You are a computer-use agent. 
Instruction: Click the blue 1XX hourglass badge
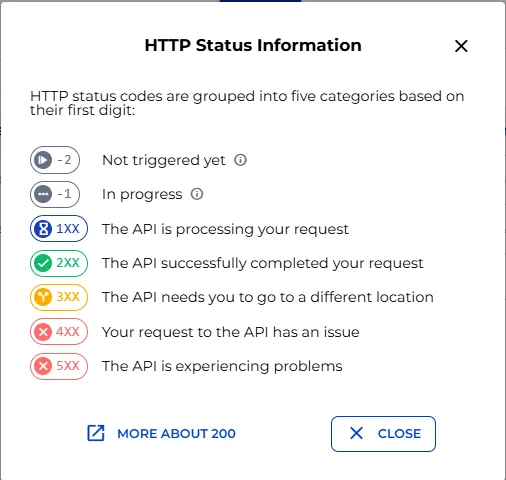(59, 229)
